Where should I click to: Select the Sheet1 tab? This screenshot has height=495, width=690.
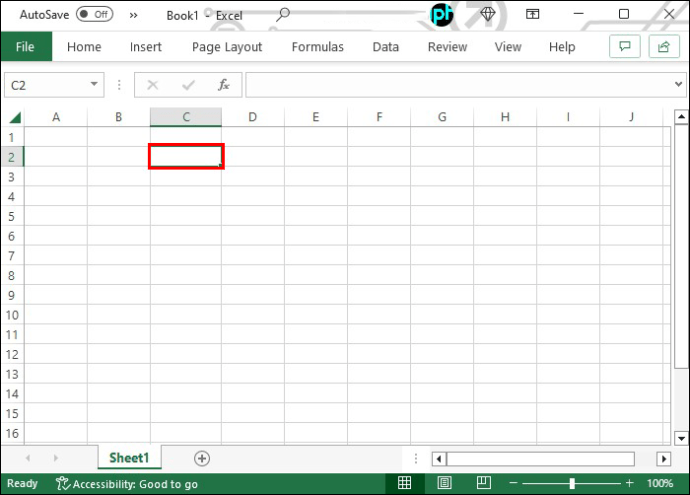click(129, 458)
